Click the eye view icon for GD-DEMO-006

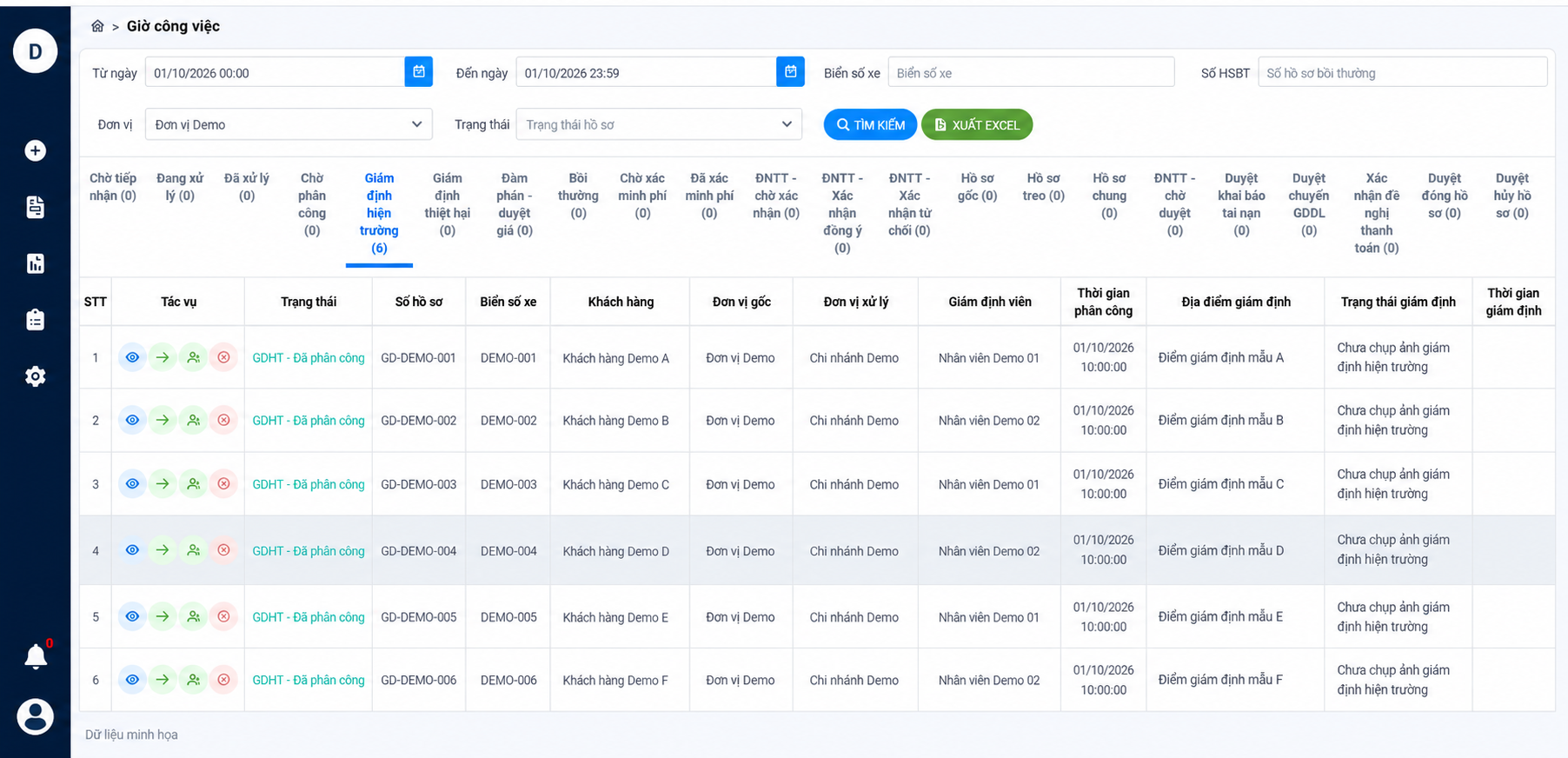[132, 680]
